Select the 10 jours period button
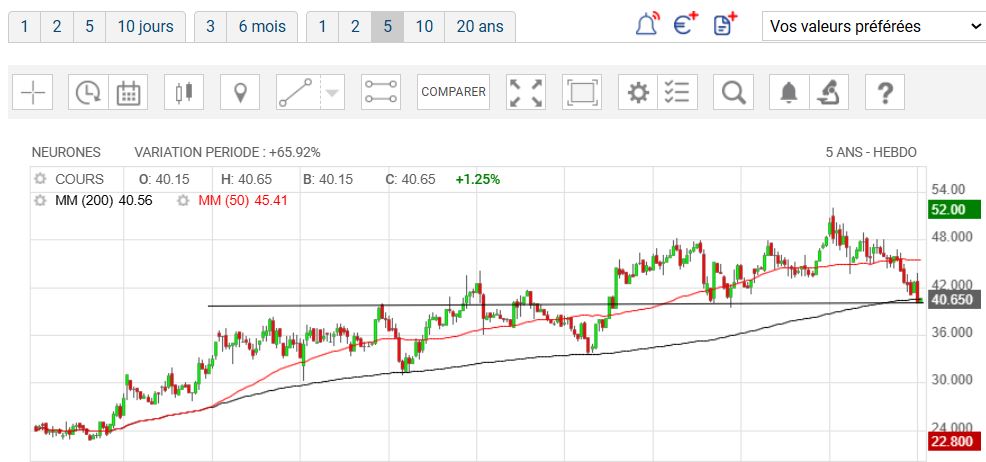This screenshot has width=986, height=462. tap(145, 27)
